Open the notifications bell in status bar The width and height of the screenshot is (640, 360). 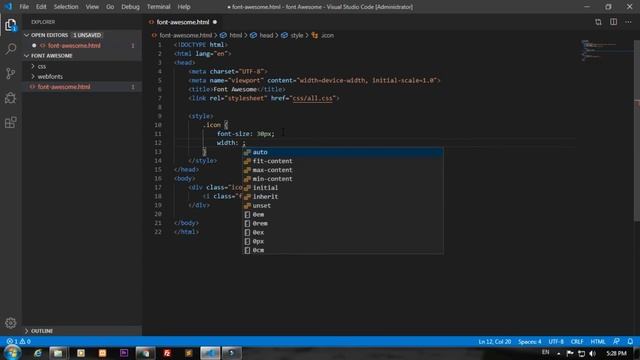pos(630,341)
